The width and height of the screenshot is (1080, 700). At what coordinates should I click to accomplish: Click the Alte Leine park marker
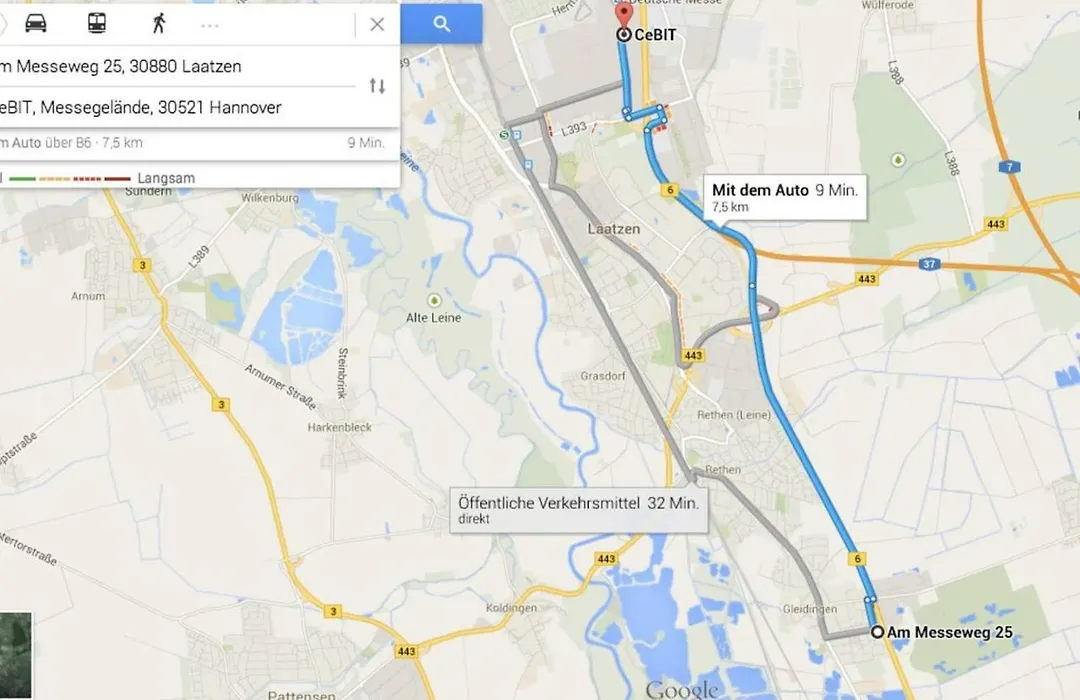434,300
